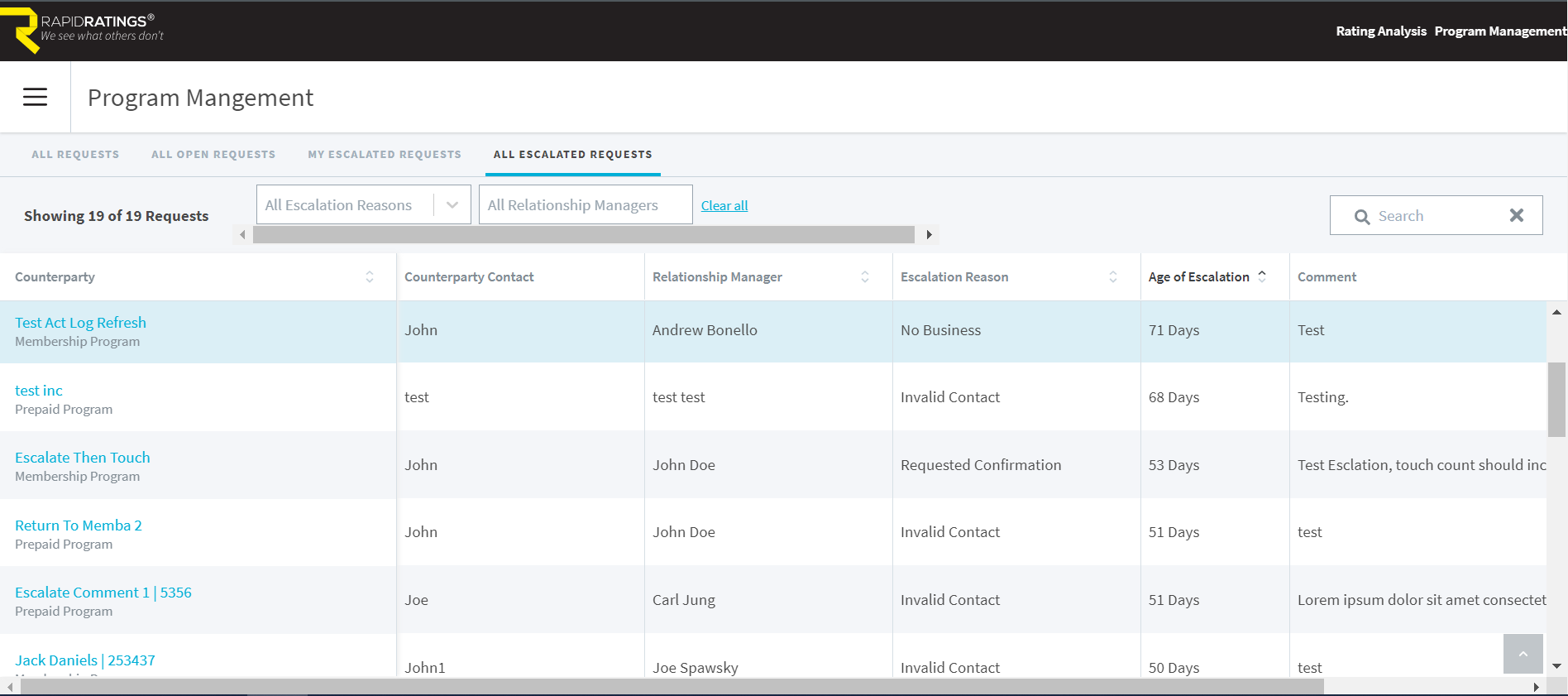The width and height of the screenshot is (1568, 696).
Task: Open Test Act Log Refresh counterparty
Action: [80, 323]
